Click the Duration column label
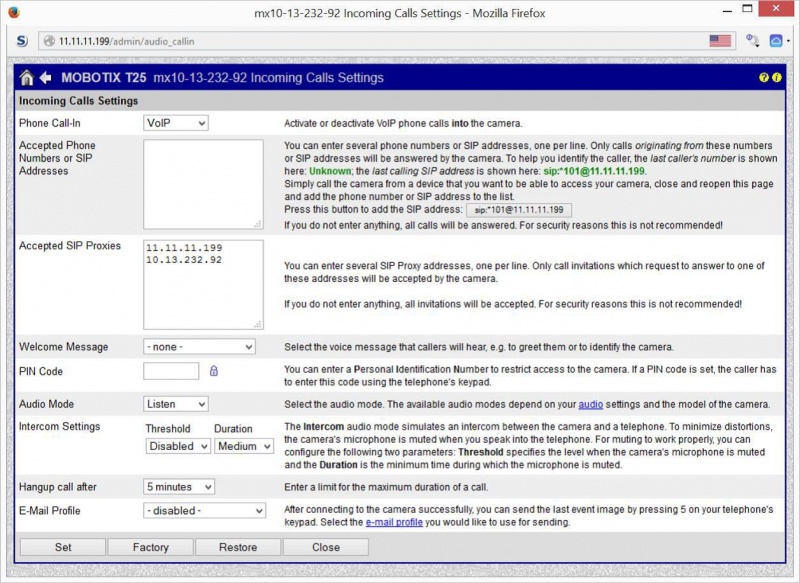The image size is (800, 583). click(233, 429)
